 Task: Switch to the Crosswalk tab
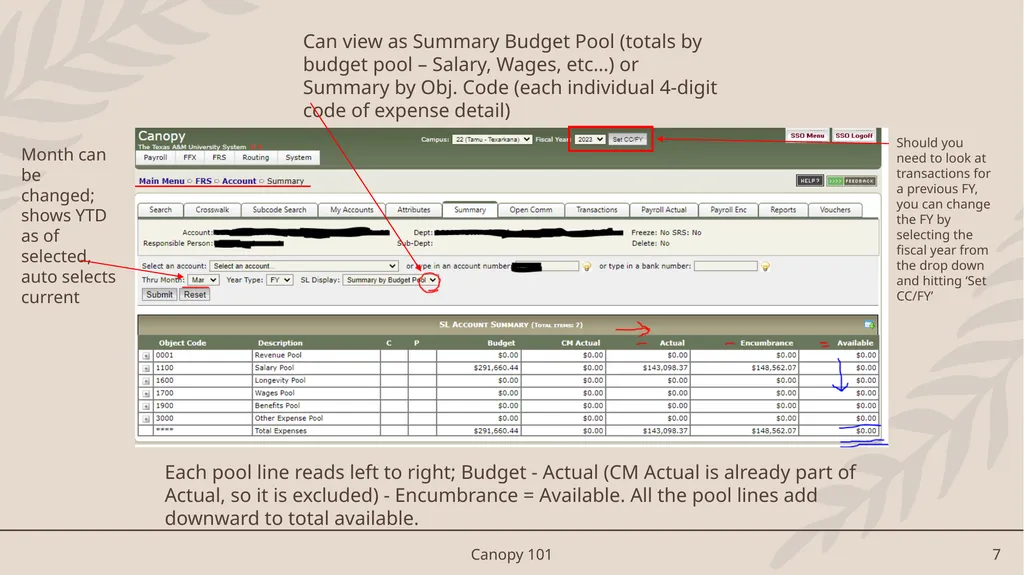tap(212, 210)
